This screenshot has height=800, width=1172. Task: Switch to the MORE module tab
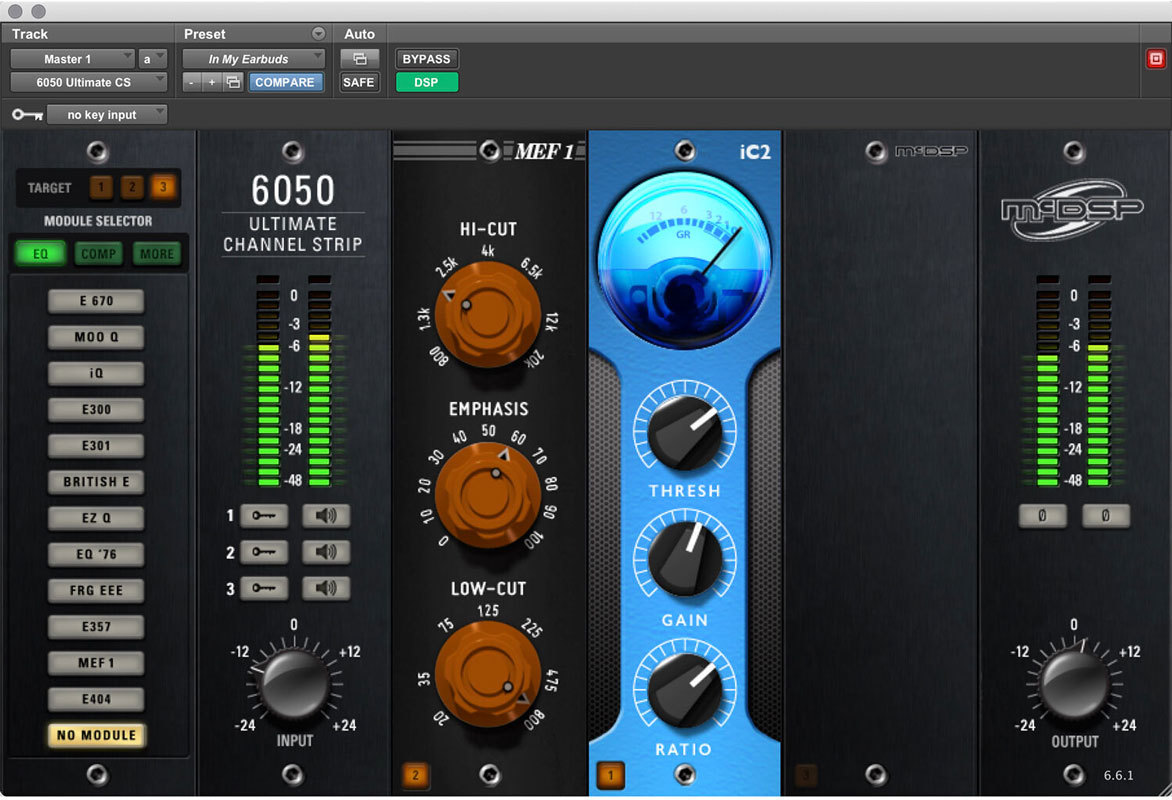(157, 254)
